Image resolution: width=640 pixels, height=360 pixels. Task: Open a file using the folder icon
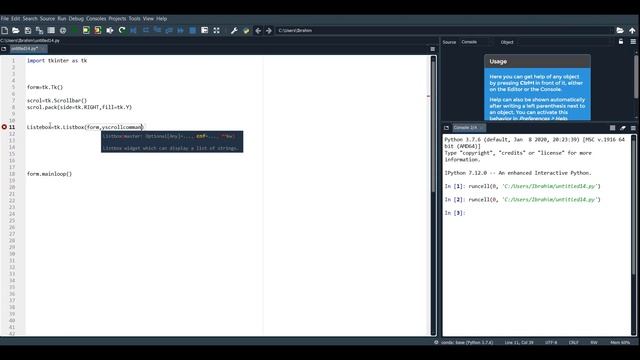16,30
